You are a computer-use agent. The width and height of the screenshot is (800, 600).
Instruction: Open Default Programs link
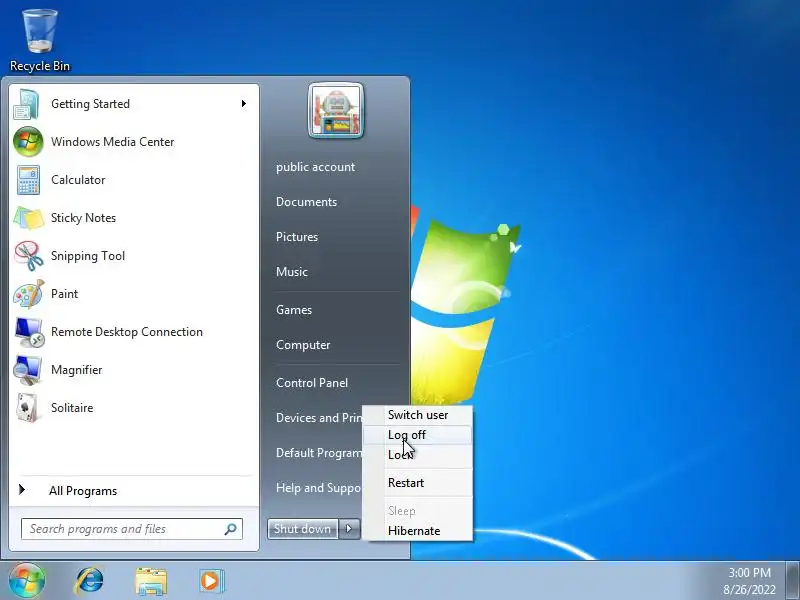click(x=319, y=453)
